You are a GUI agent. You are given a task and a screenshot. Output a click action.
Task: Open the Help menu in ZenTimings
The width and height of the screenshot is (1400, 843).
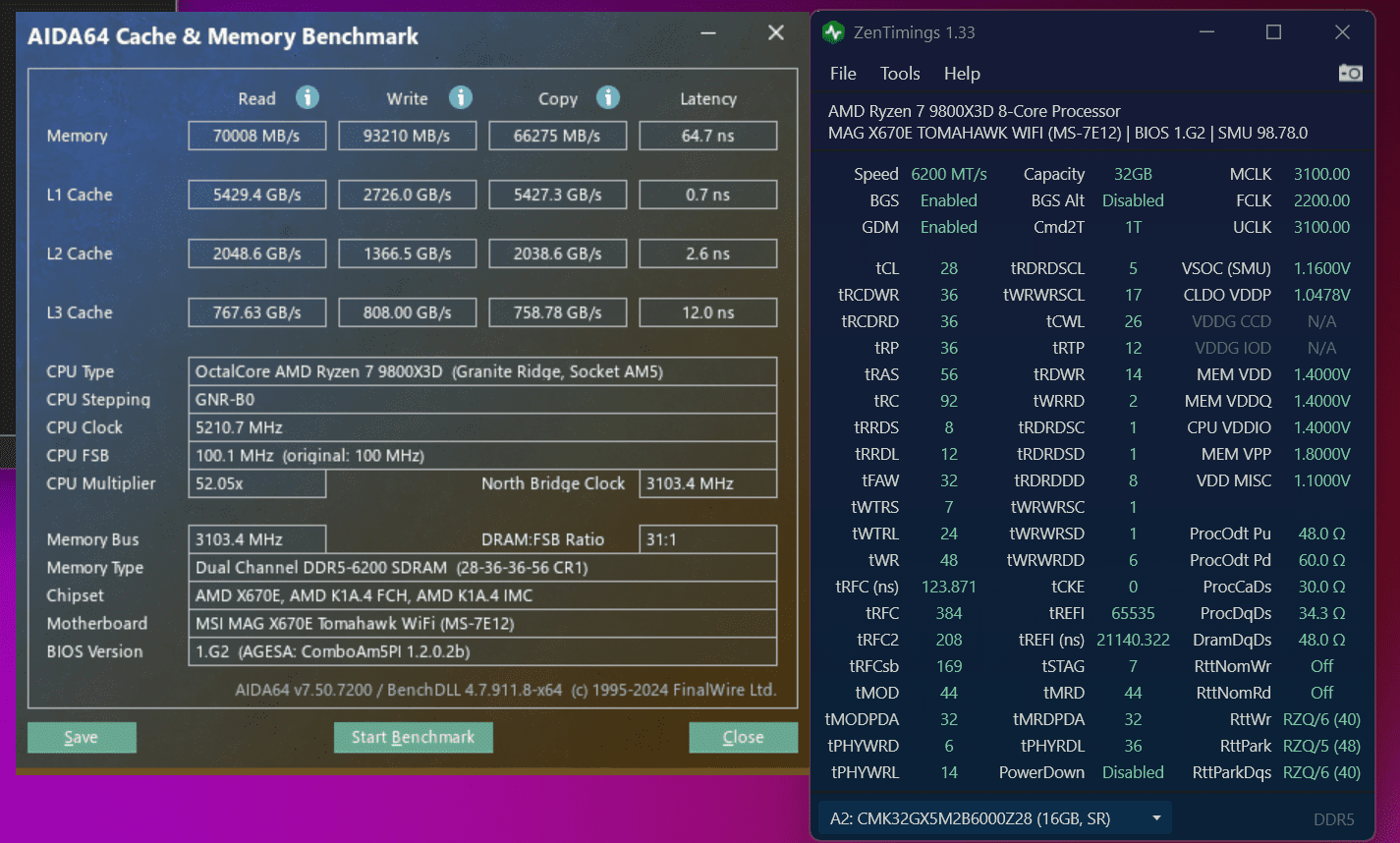point(962,74)
